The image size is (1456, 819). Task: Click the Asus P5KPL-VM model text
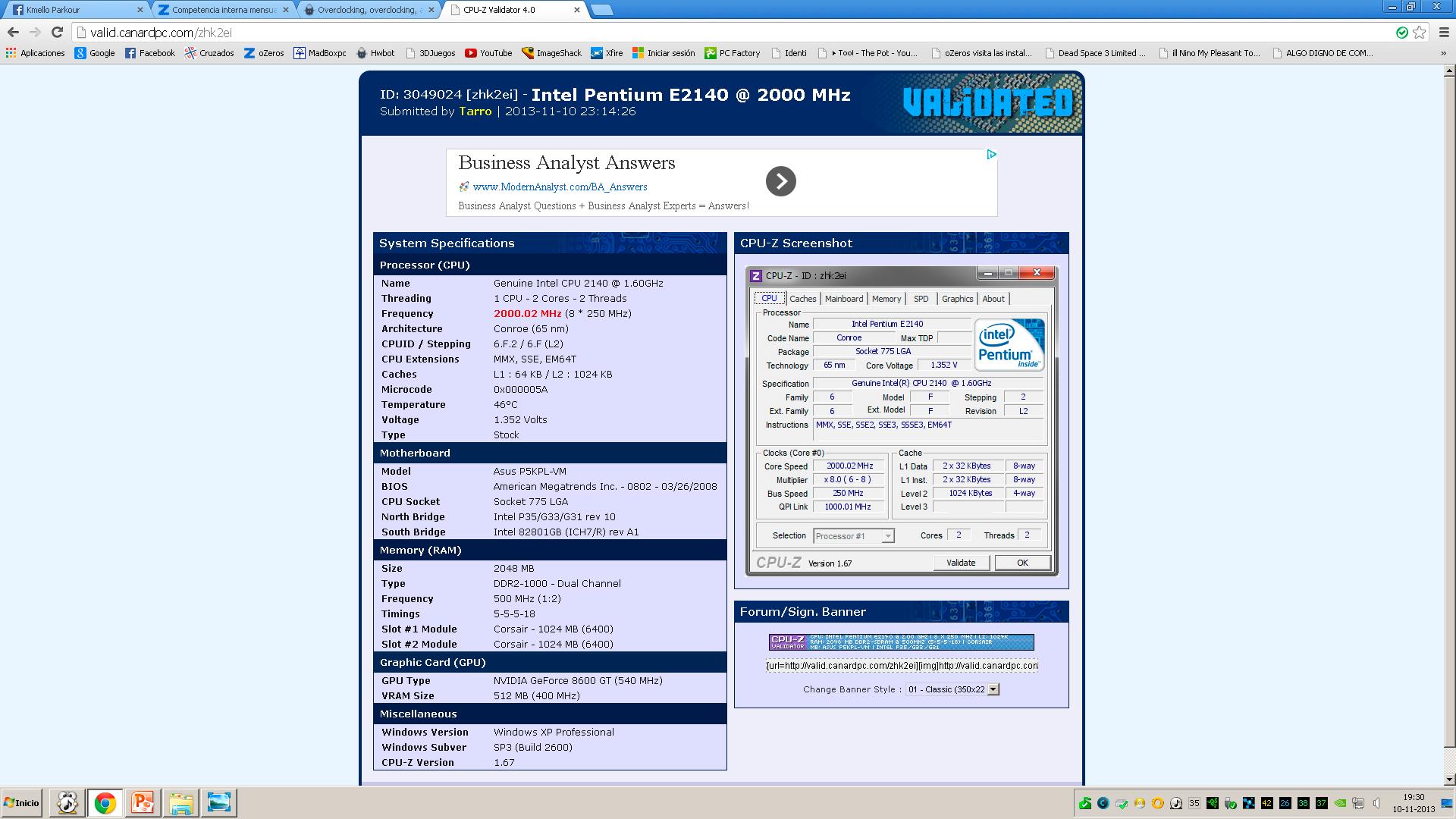click(x=529, y=471)
